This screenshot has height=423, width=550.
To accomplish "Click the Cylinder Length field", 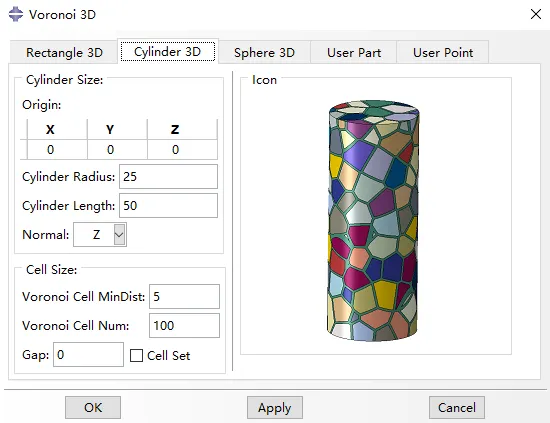I will (168, 206).
